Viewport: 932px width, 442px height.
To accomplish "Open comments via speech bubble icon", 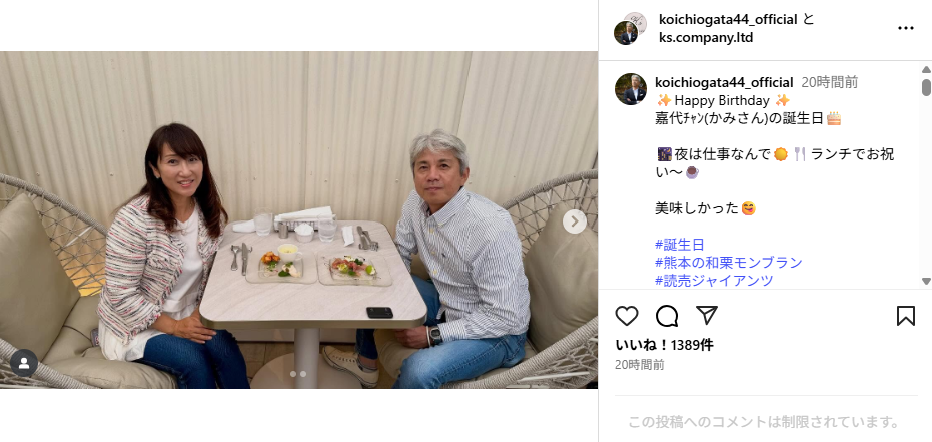I will pyautogui.click(x=667, y=316).
